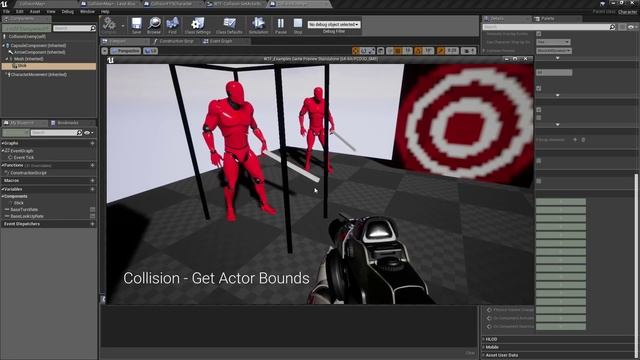This screenshot has width=640, height=360.
Task: Select Mesh (Inherited) in the components tree
Action: pos(29,59)
